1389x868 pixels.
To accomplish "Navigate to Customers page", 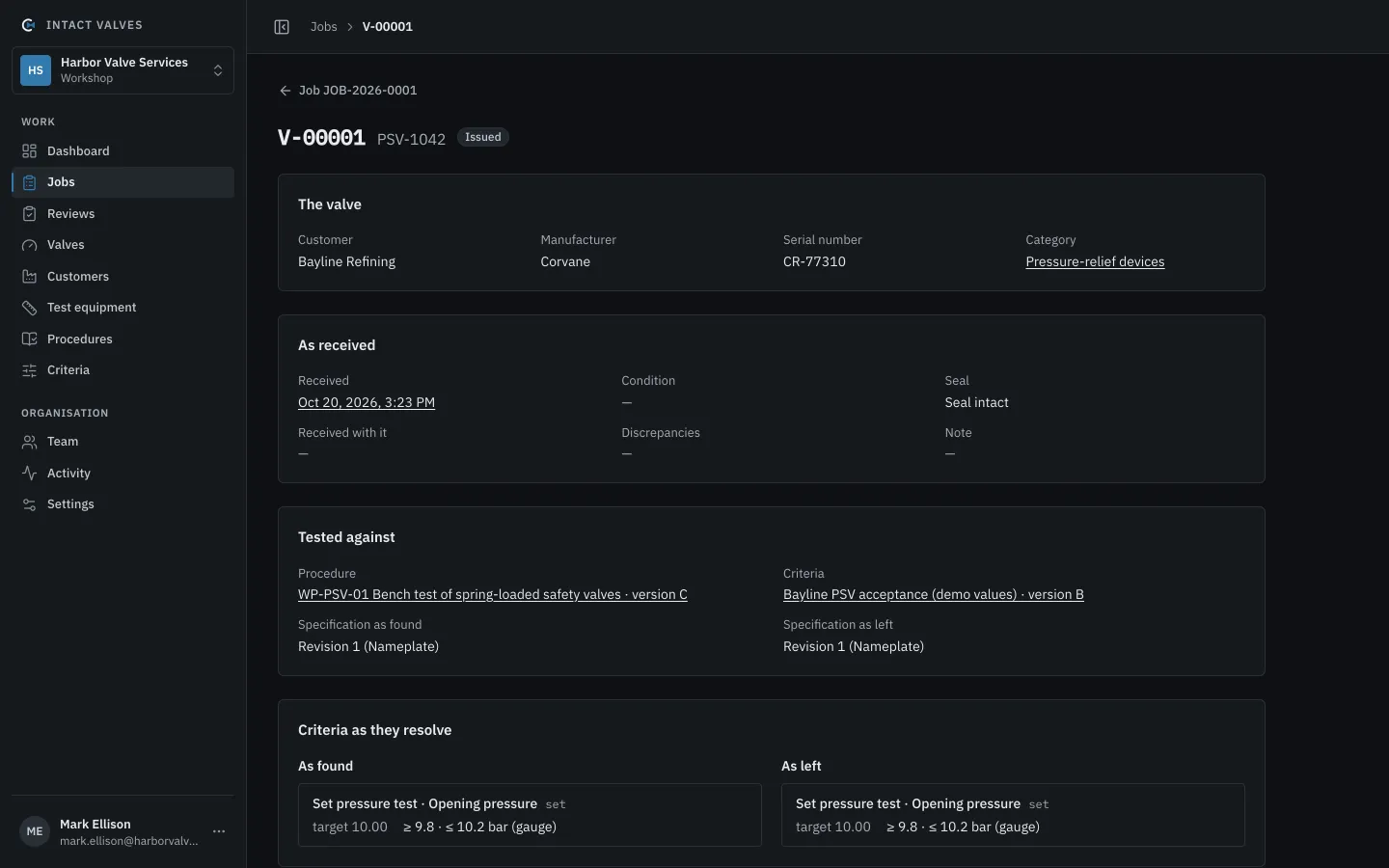I will 123,277.
